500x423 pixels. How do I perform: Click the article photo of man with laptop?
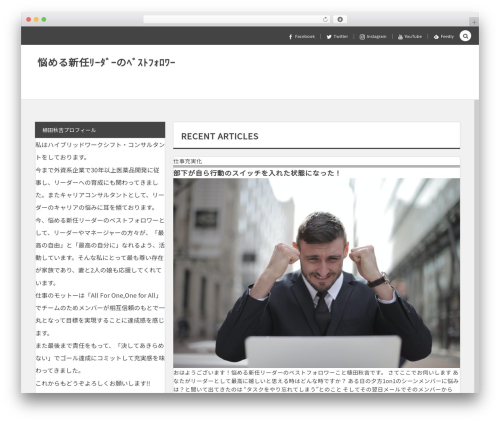click(316, 273)
